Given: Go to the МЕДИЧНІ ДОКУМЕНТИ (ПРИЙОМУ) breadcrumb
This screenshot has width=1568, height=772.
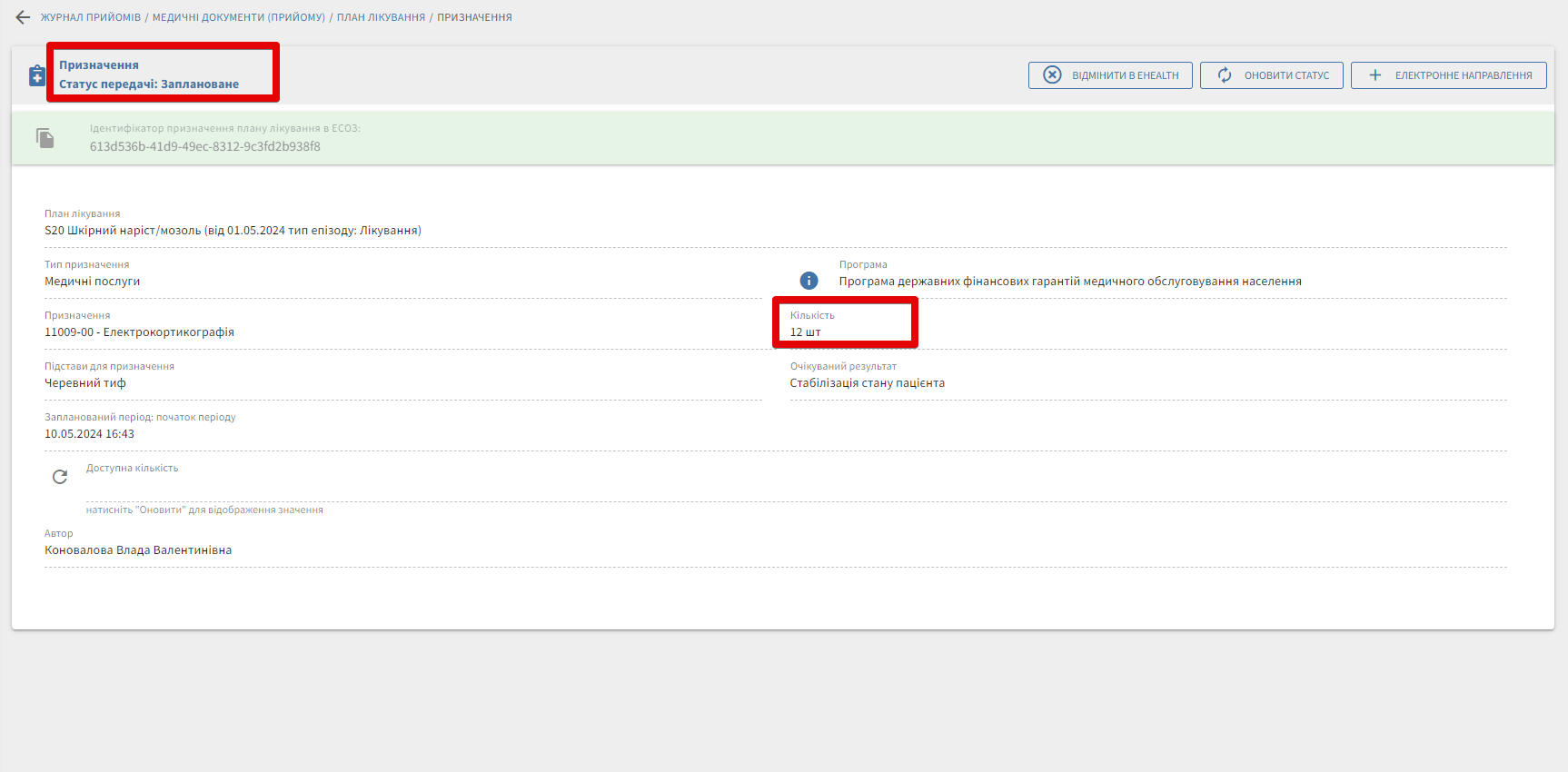Looking at the screenshot, I should 238,17.
